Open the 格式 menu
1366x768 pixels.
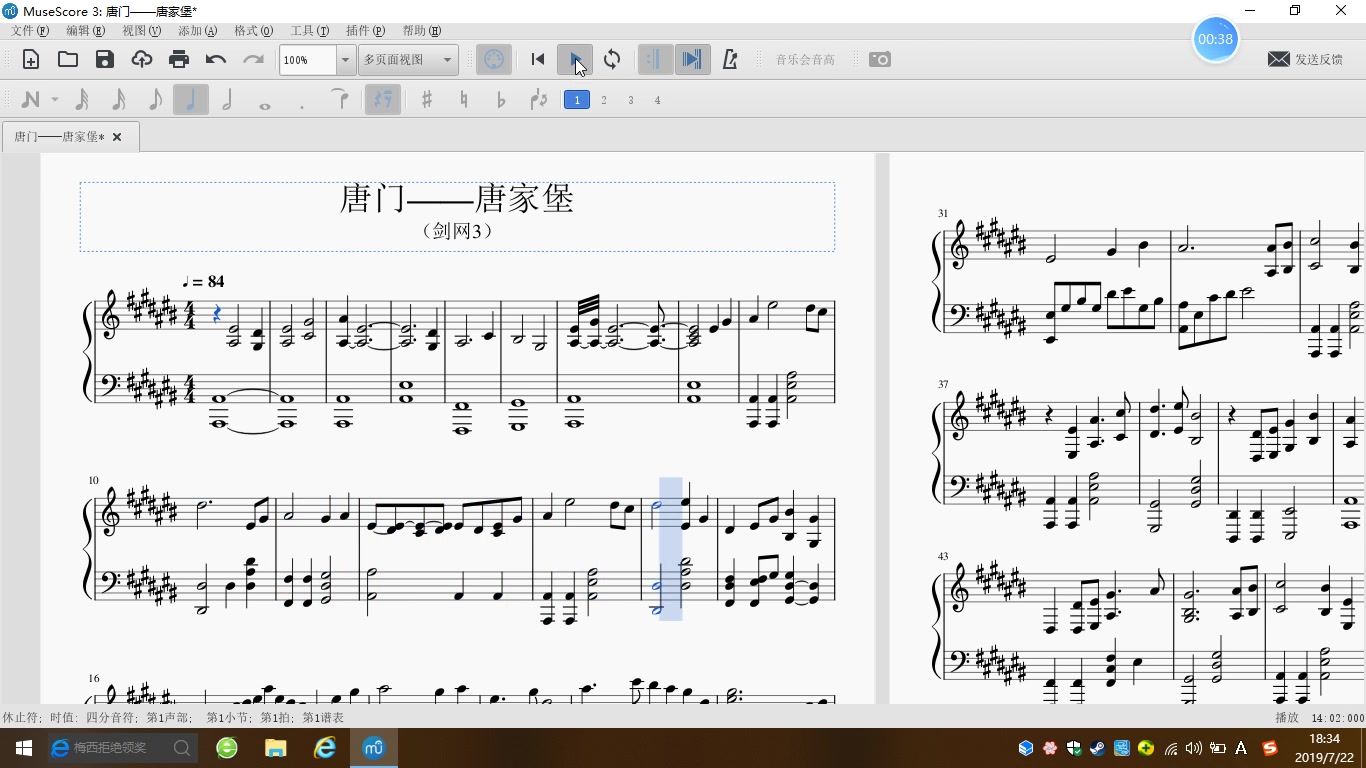[x=253, y=31]
